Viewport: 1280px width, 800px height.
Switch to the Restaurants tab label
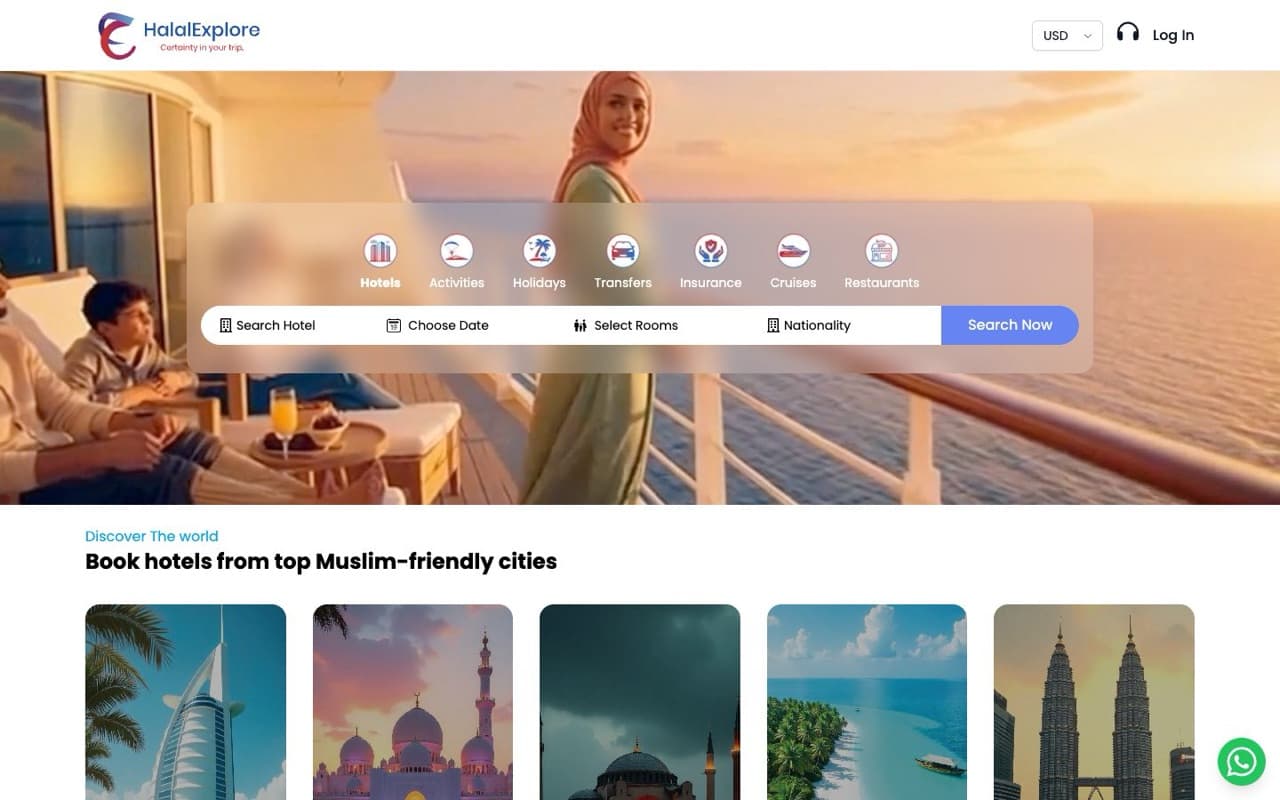coord(882,283)
